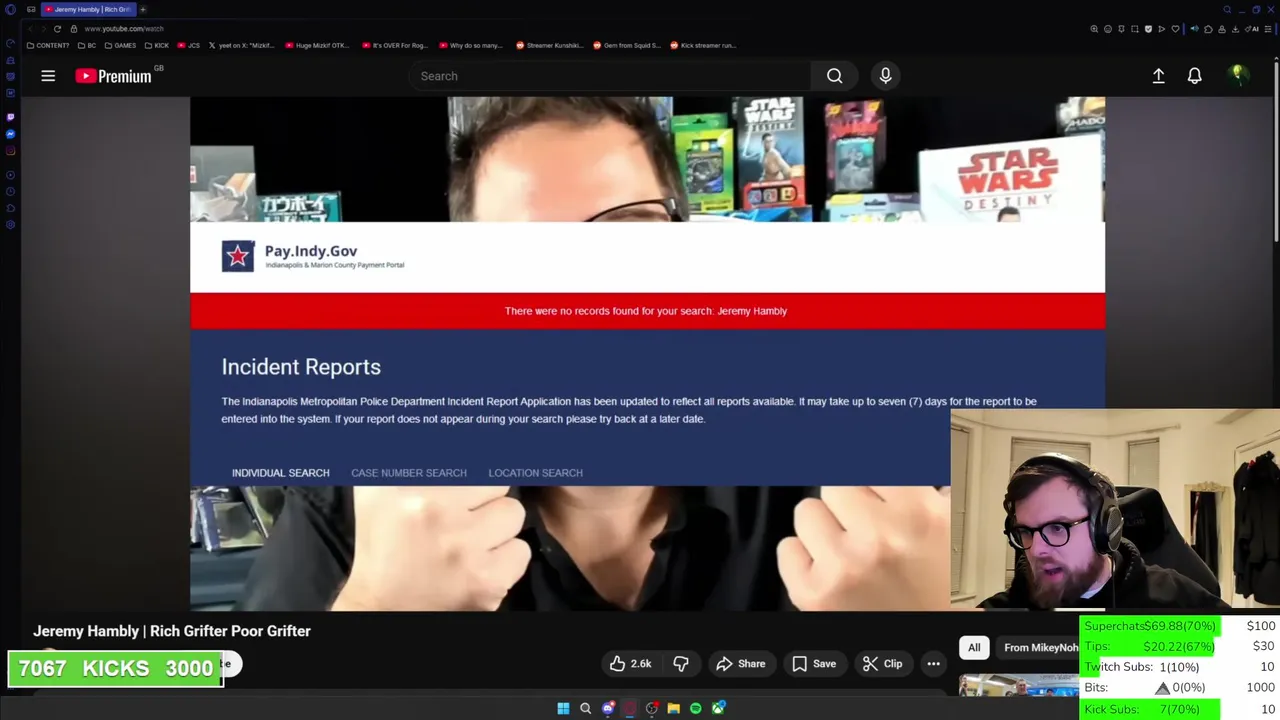1280x720 pixels.
Task: Open the Xbox app from the taskbar
Action: coord(718,708)
